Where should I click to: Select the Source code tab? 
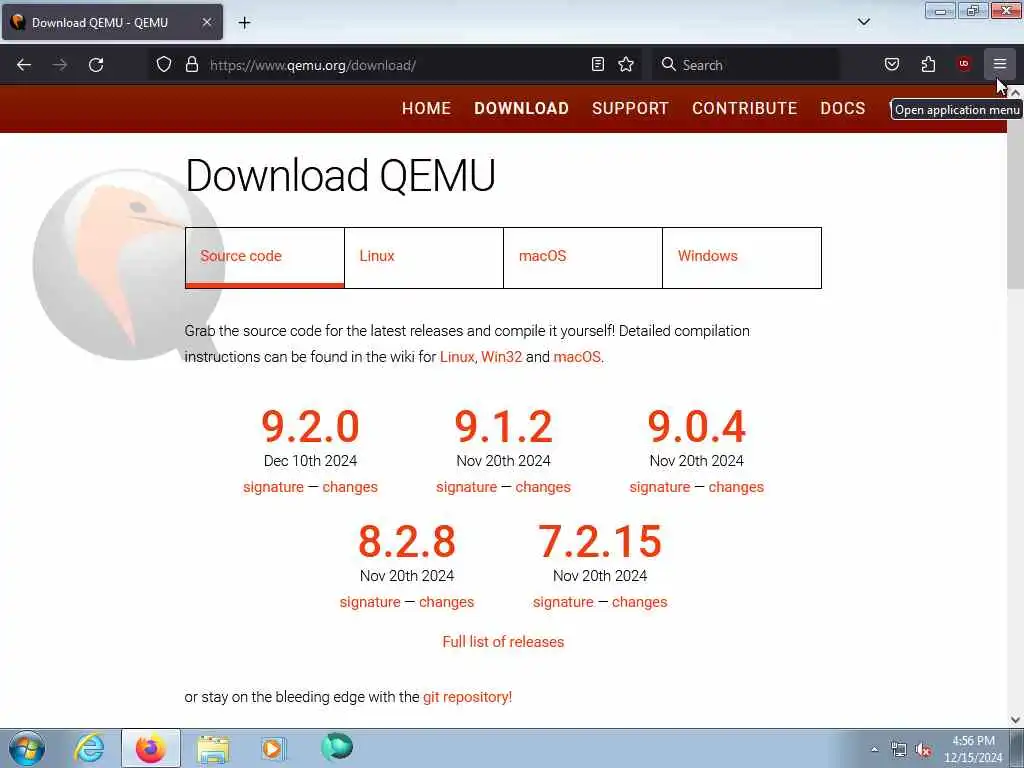[264, 257]
